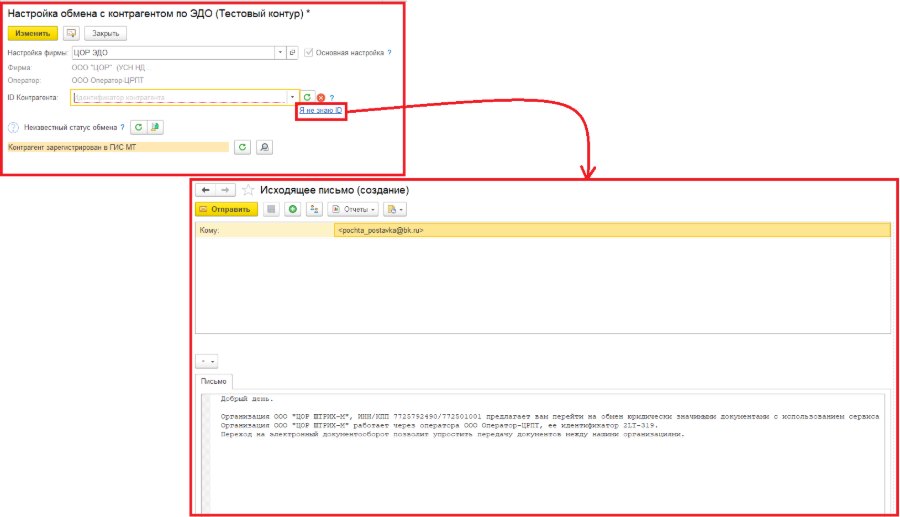This screenshot has height=517, width=900.
Task: Click the Добрый день line in the letter body
Action: coord(247,399)
